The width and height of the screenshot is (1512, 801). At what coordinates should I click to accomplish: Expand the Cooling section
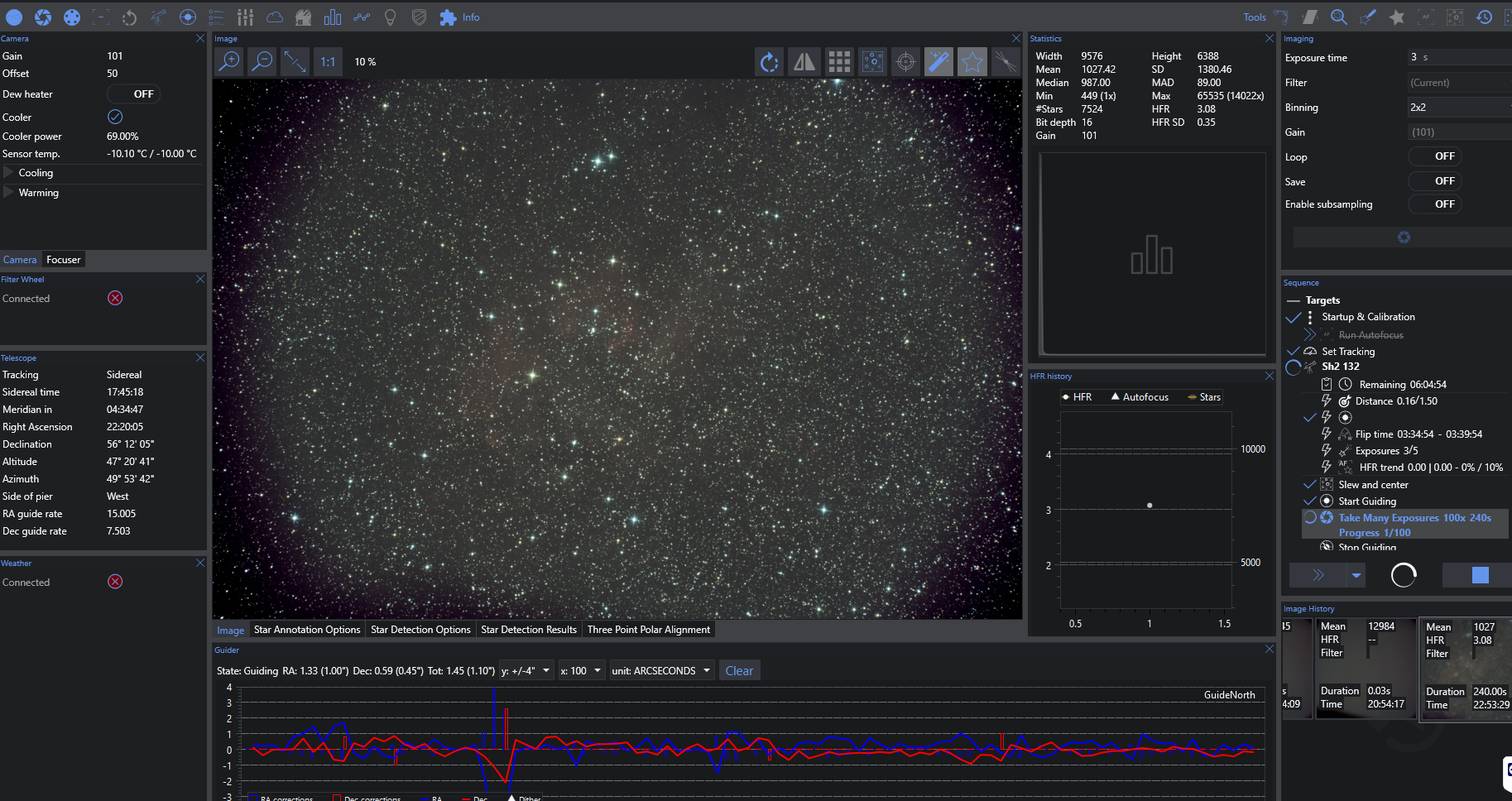9,173
